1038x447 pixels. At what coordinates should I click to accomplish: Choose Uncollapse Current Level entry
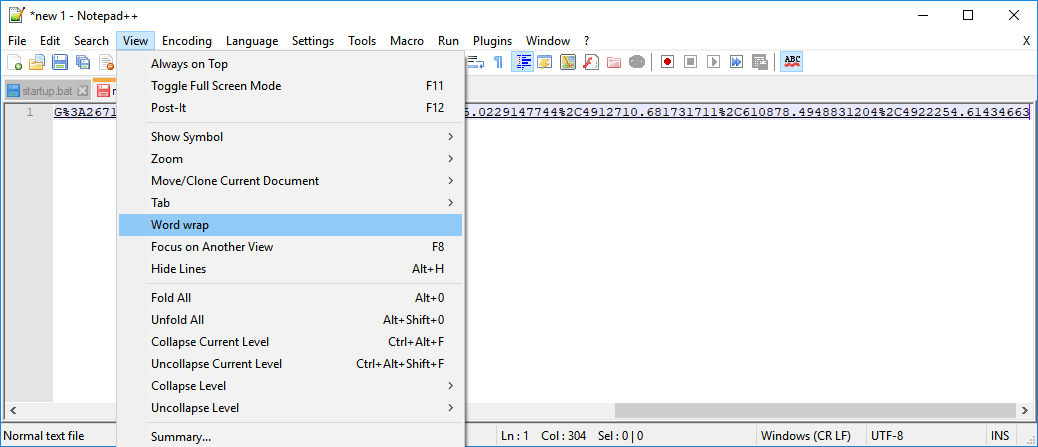(291, 364)
